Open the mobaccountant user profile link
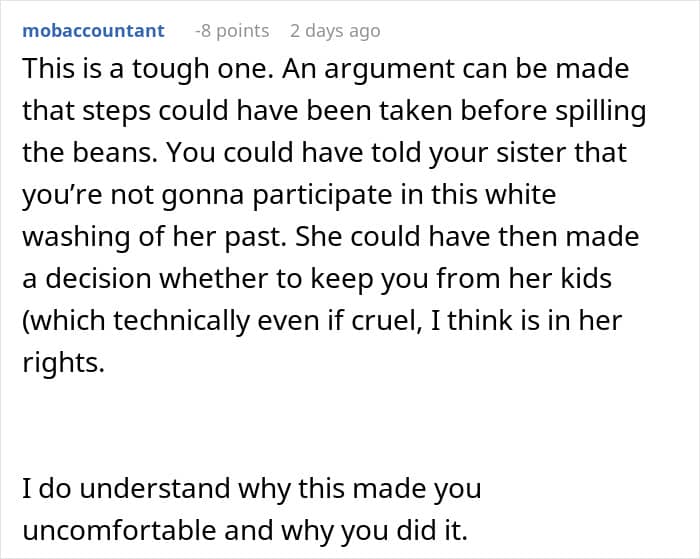700x559 pixels. click(x=93, y=31)
